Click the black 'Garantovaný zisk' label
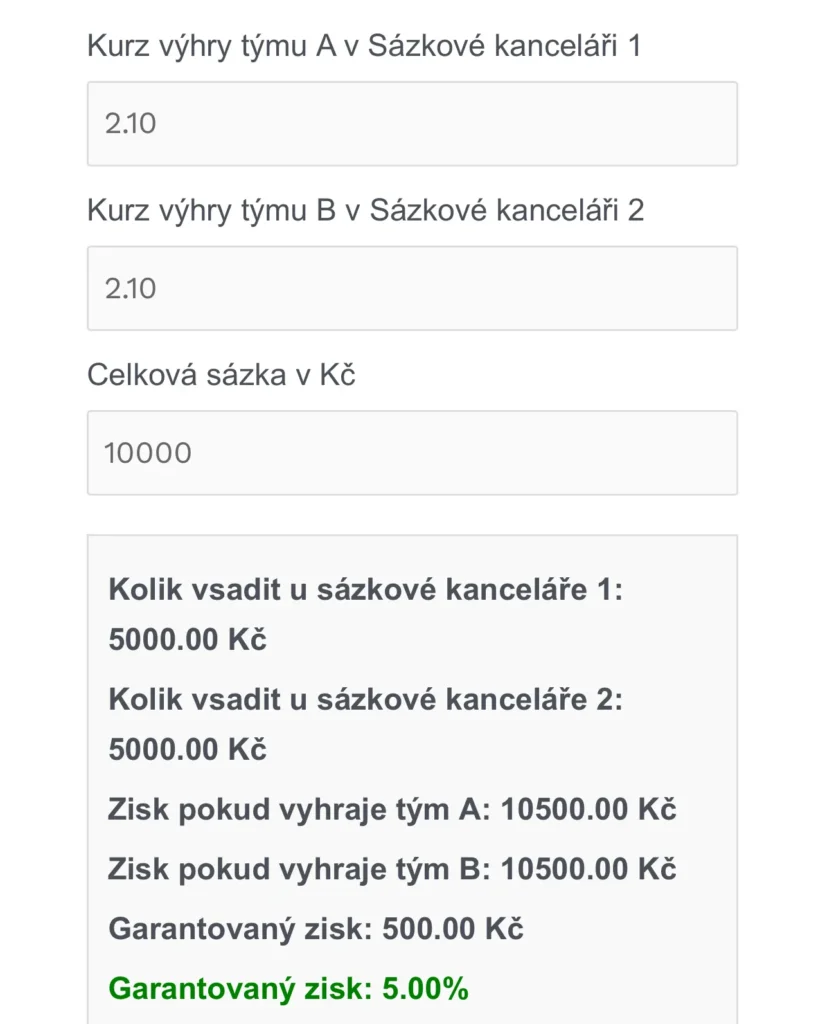The width and height of the screenshot is (825, 1024). (x=240, y=929)
